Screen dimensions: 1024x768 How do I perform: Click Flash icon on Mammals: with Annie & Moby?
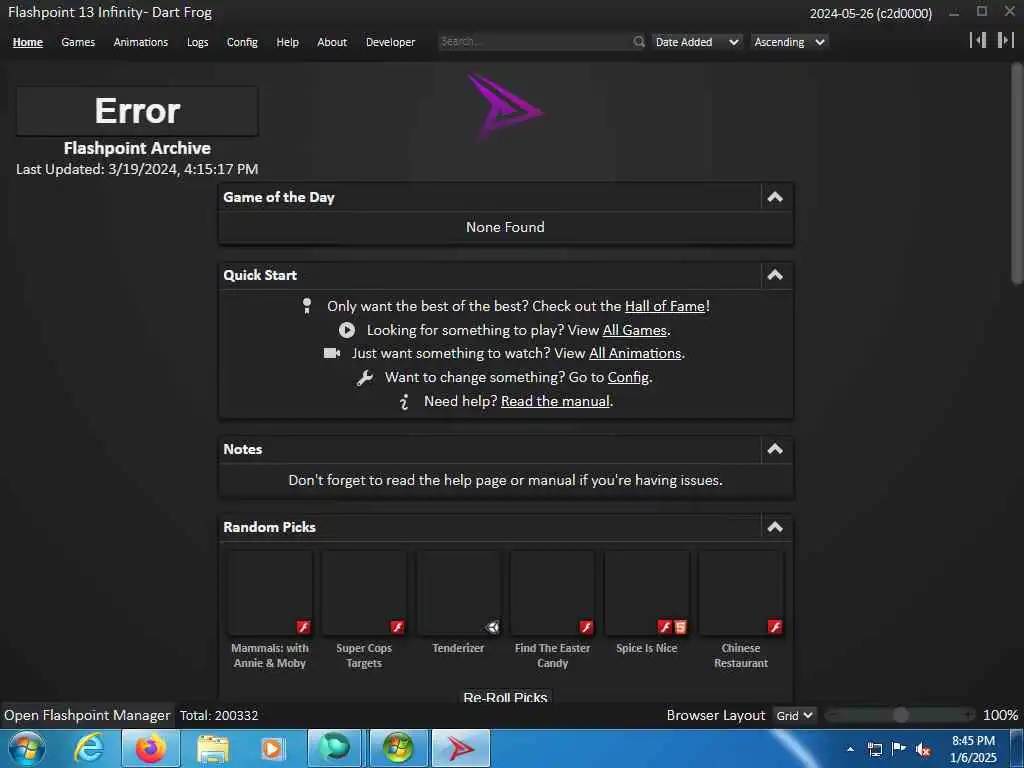click(304, 627)
